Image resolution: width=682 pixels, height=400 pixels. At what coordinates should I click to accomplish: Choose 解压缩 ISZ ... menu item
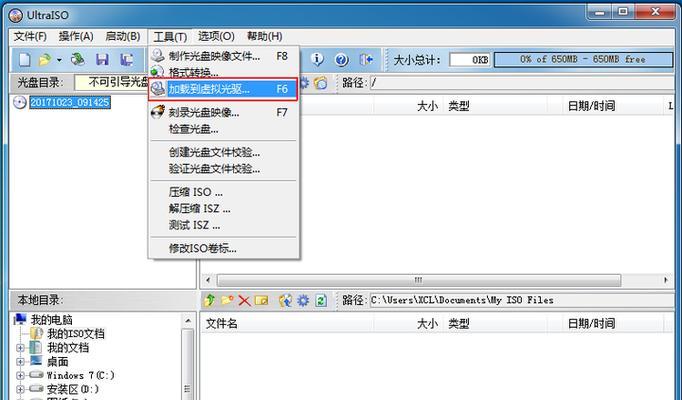(x=224, y=209)
